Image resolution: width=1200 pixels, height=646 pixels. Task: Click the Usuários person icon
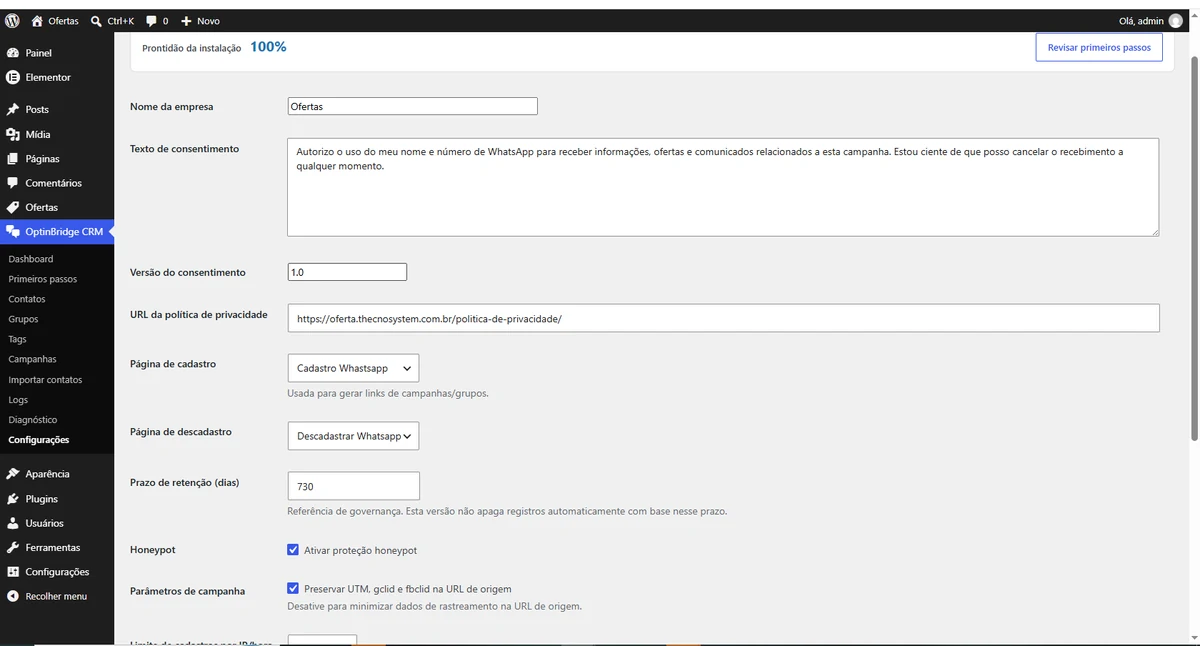[x=13, y=523]
